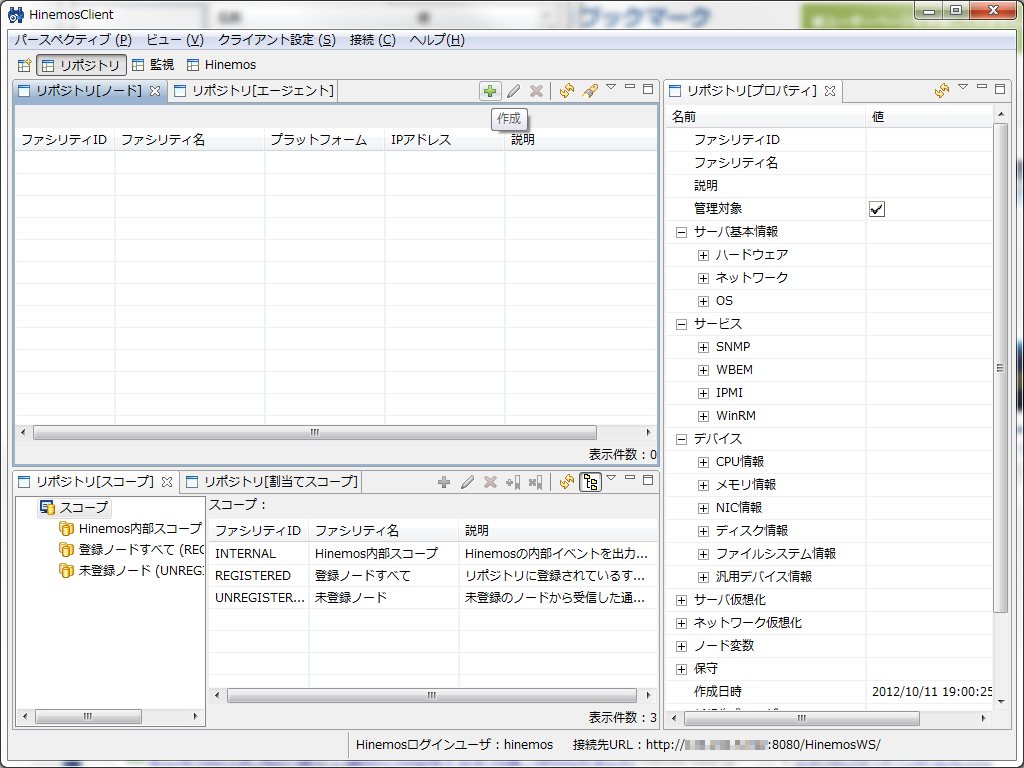1024x768 pixels.
Task: Click the green plus create node icon
Action: coord(489,91)
